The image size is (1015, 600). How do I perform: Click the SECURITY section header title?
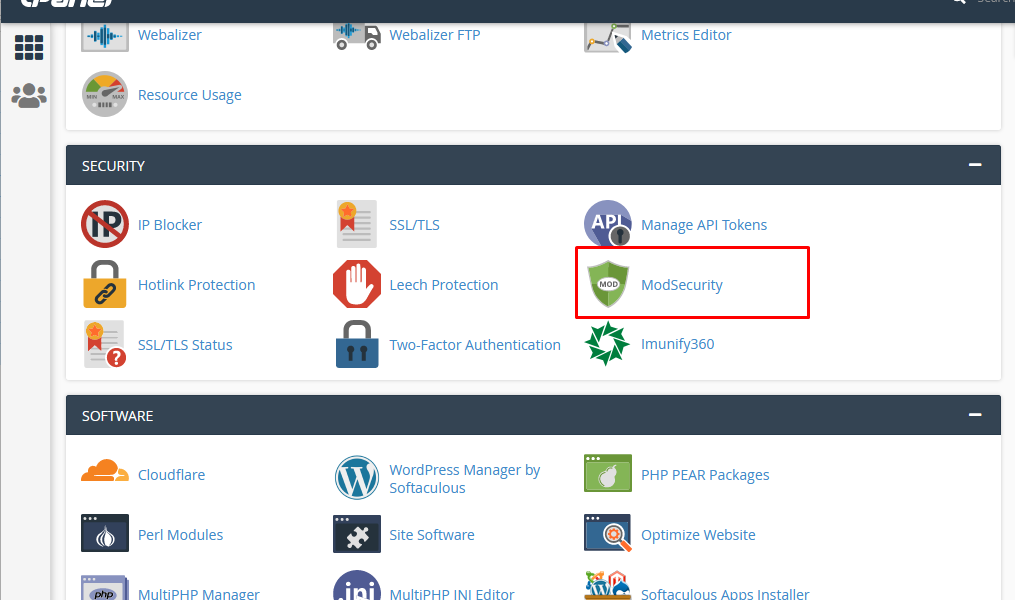point(113,166)
